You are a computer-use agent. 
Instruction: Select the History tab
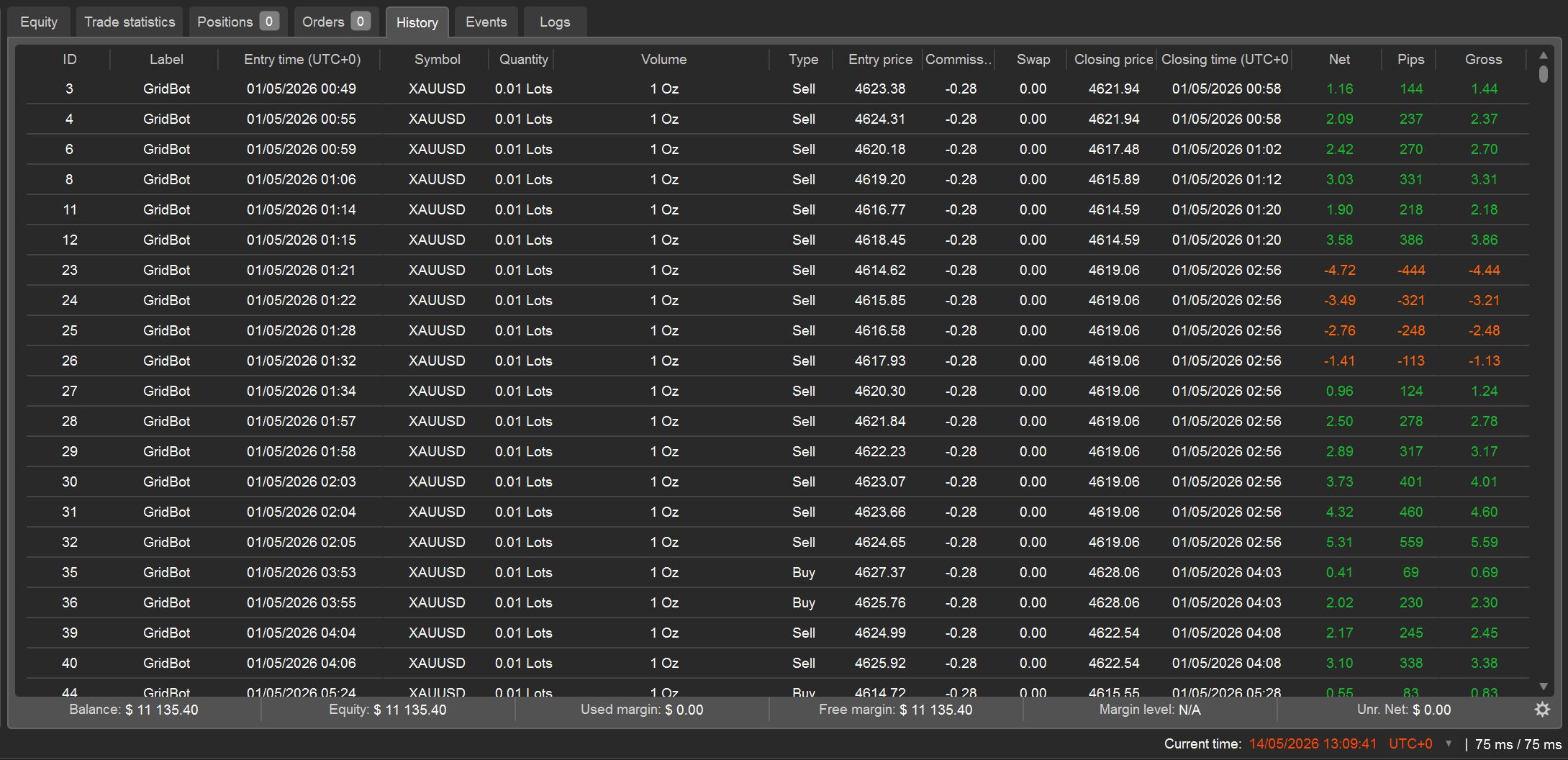pyautogui.click(x=417, y=22)
